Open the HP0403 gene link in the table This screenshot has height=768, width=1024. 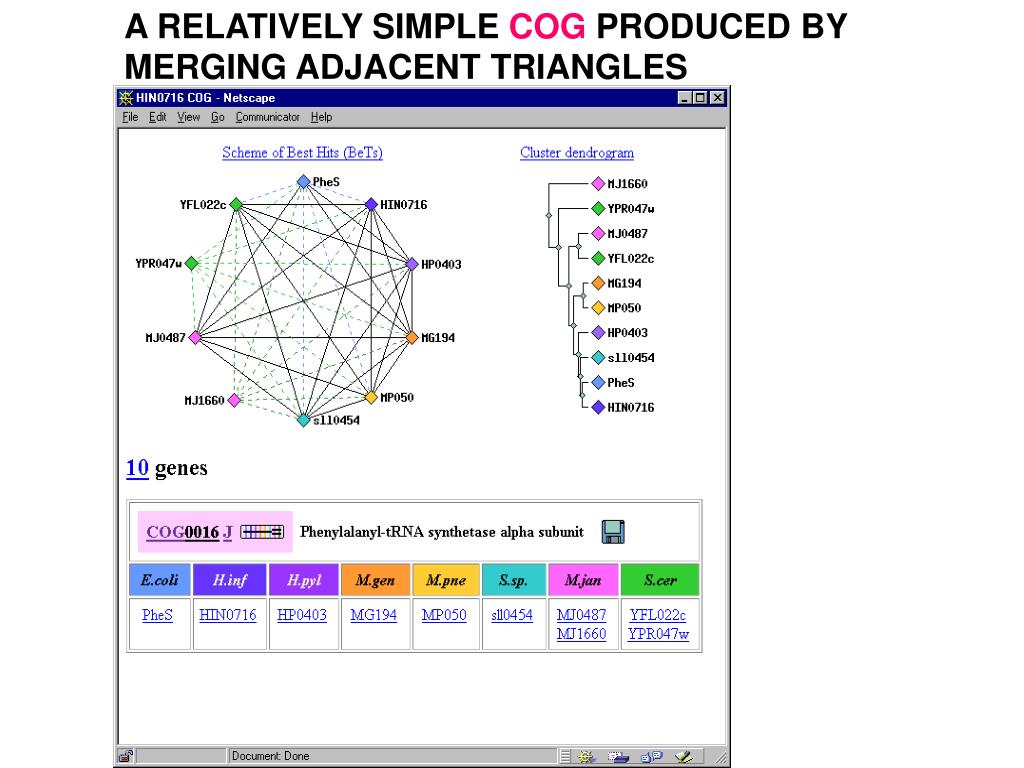click(302, 615)
